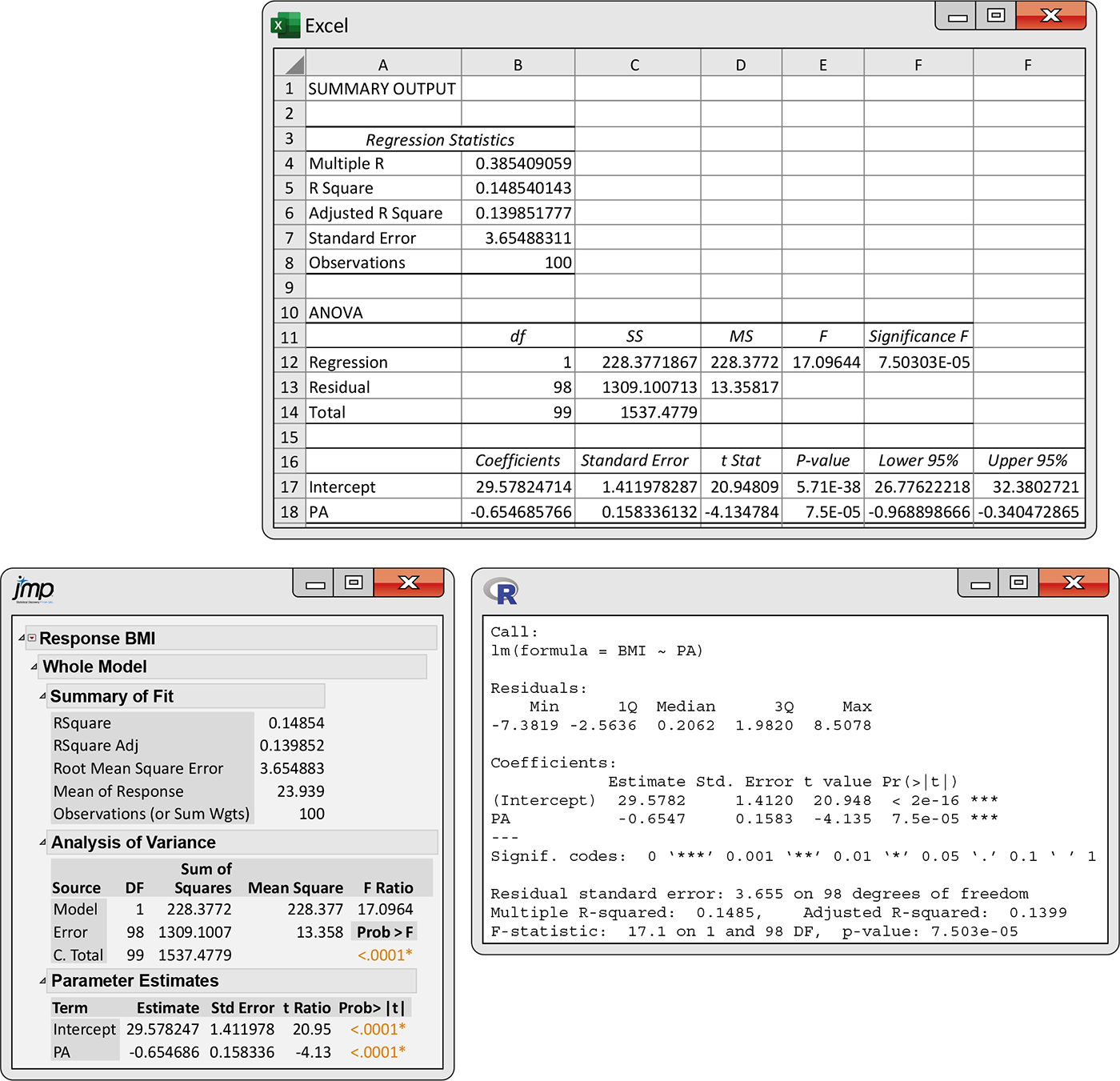
Task: Click the Excel logo icon
Action: coord(286,26)
